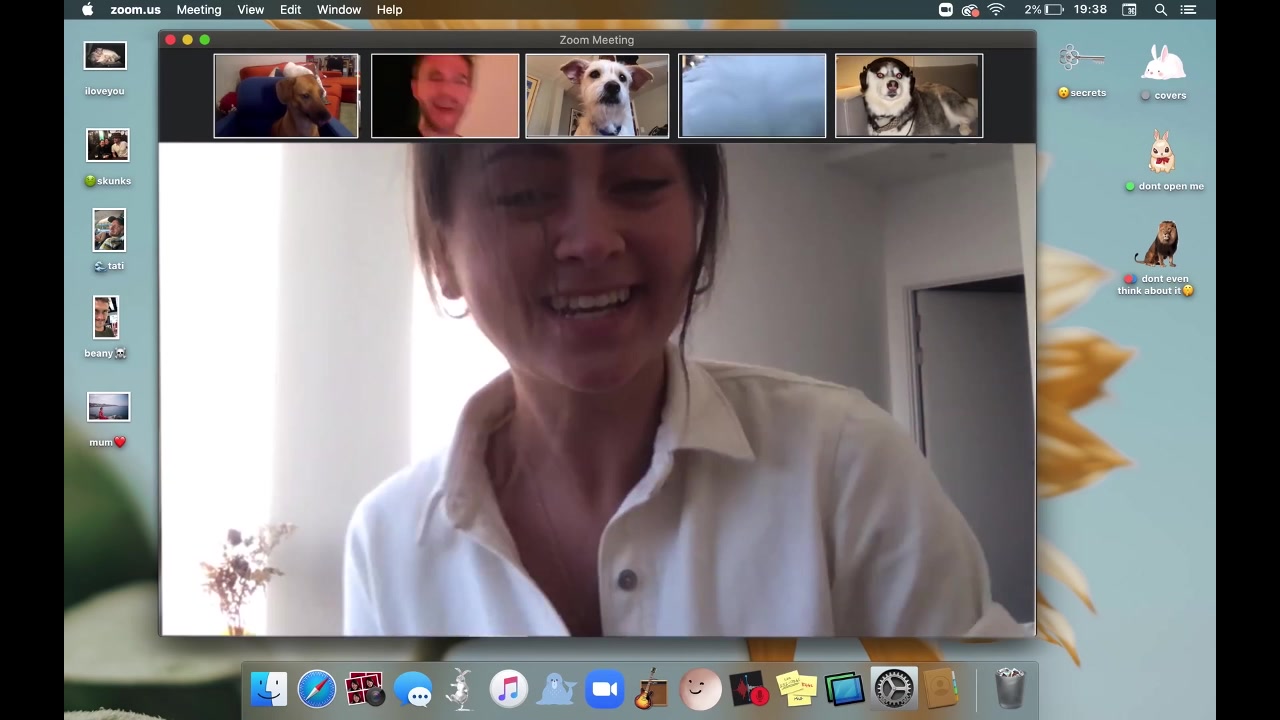
Task: Click the rabbit app icon in dock
Action: [x=460, y=689]
